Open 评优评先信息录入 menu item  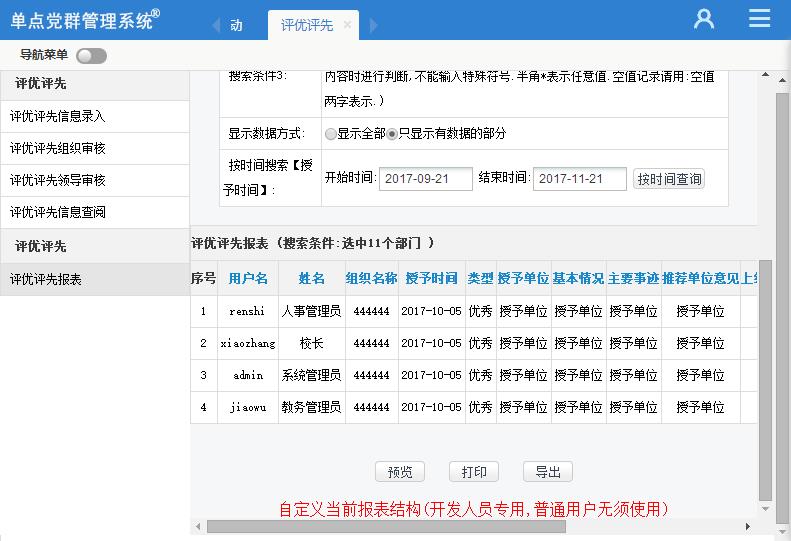(95, 117)
